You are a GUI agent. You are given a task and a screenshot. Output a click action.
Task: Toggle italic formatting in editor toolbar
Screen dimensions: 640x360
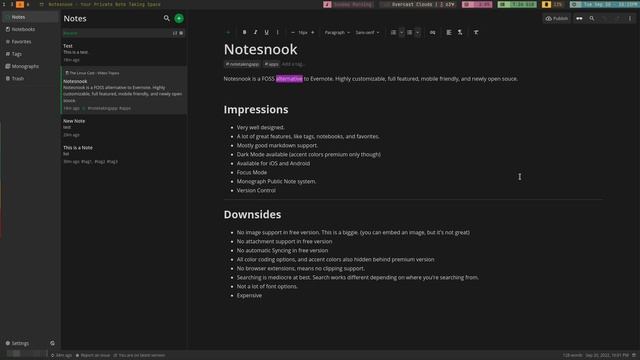tap(256, 32)
